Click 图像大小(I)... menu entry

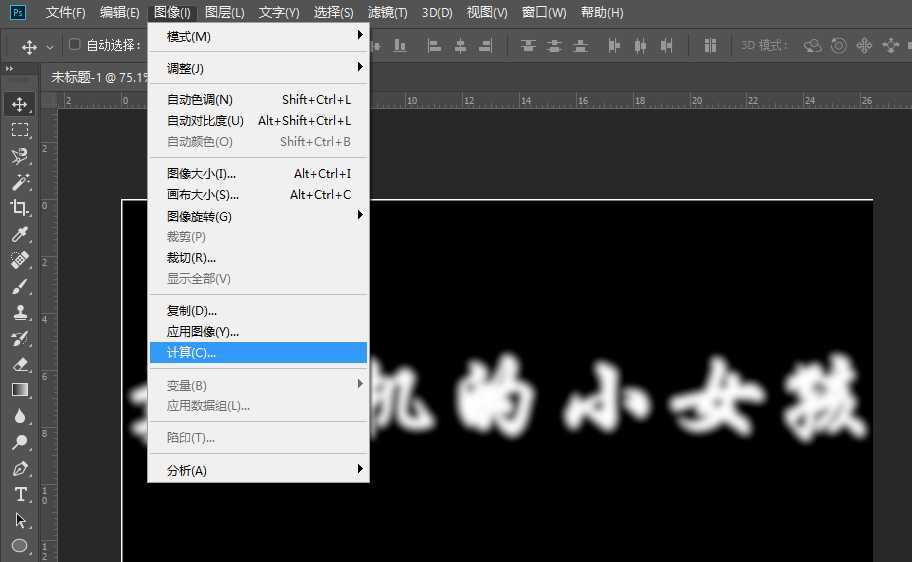[258, 174]
